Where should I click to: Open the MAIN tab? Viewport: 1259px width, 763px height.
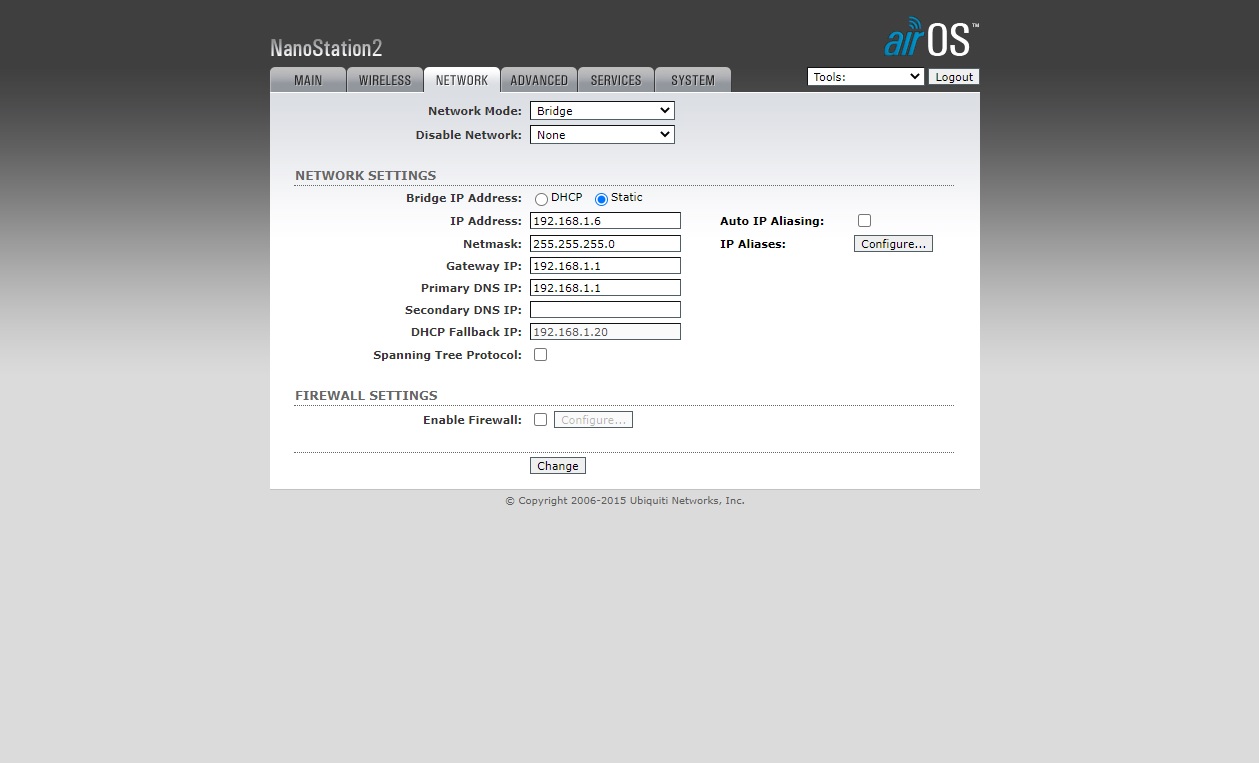pos(308,80)
